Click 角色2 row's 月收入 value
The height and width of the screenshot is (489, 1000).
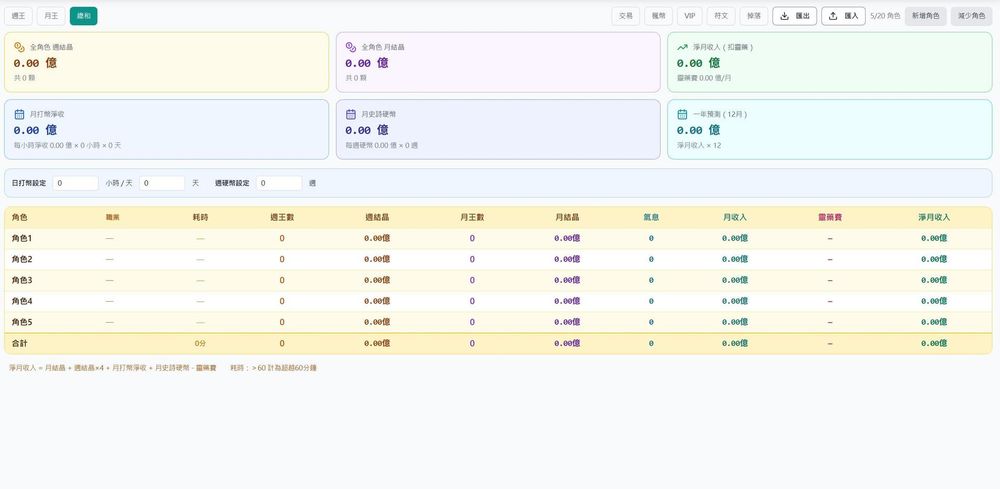click(x=735, y=259)
